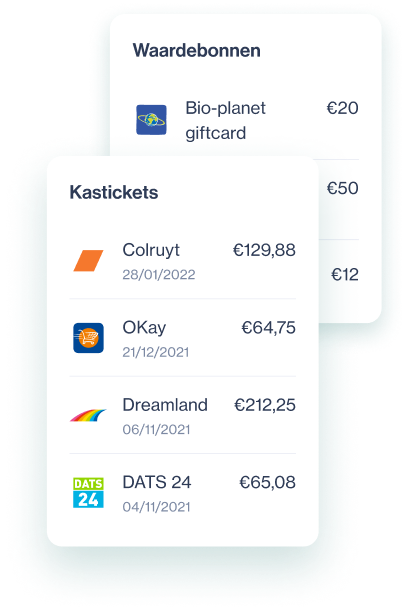
Task: Open the Dreamland receipt entry
Action: point(182,416)
